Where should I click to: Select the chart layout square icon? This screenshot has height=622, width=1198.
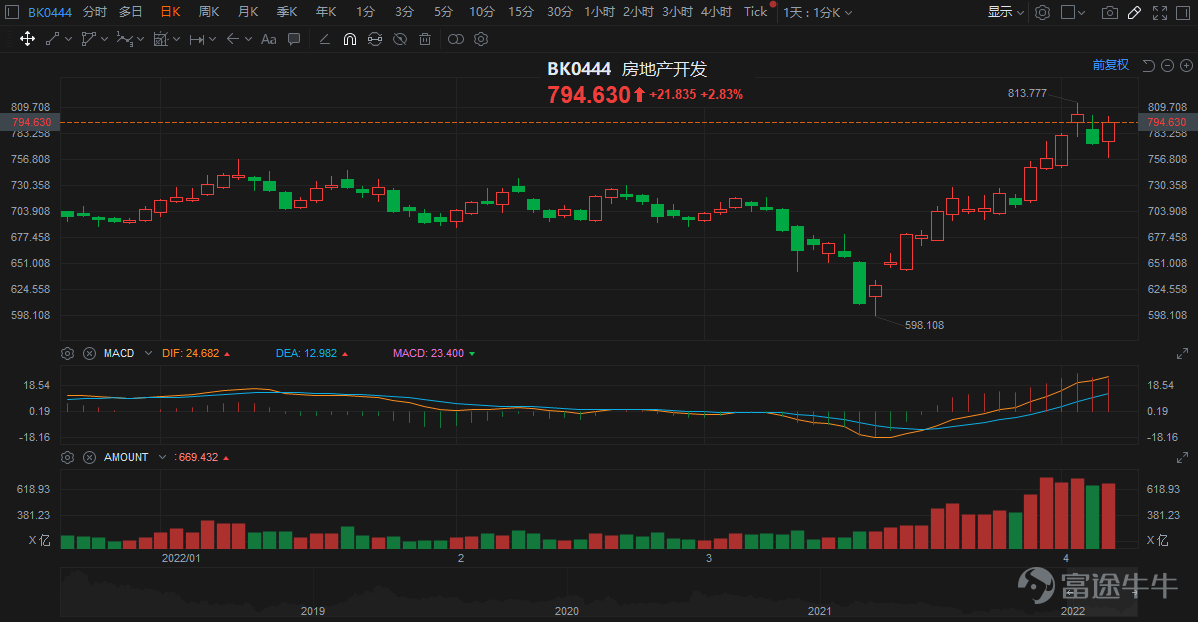pos(1067,12)
